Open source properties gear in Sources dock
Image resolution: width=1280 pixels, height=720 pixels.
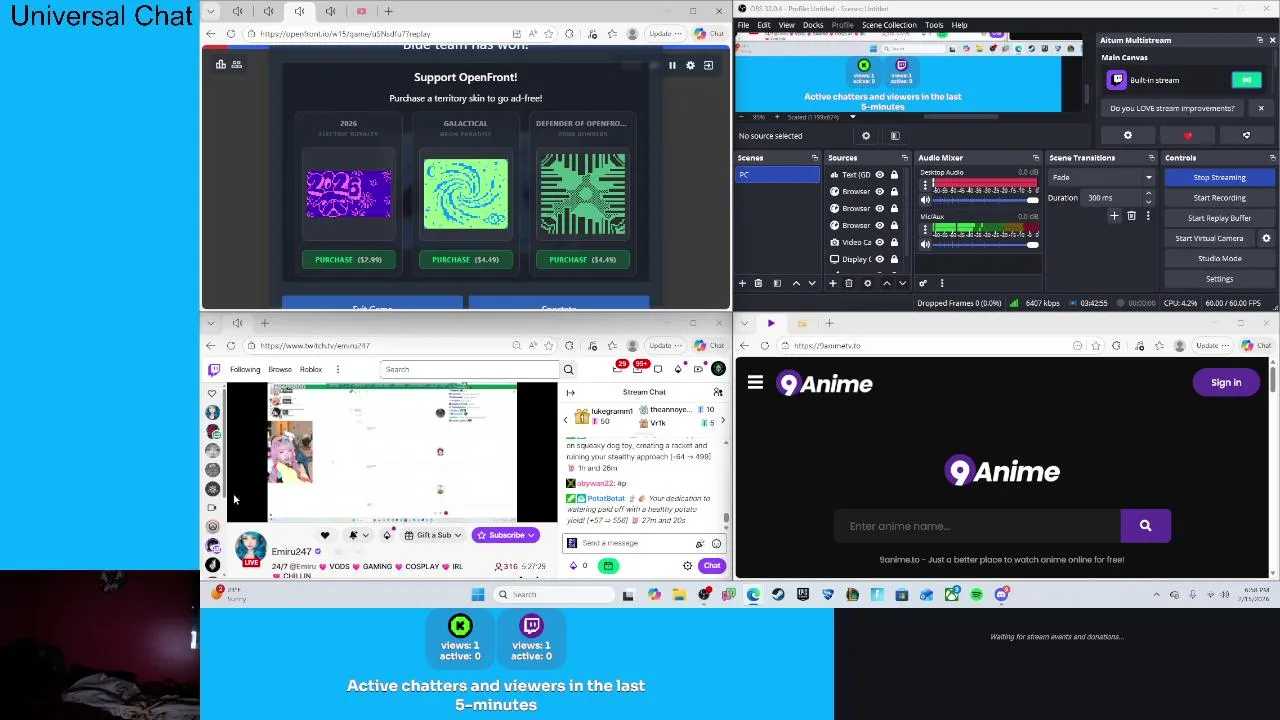pos(867,283)
